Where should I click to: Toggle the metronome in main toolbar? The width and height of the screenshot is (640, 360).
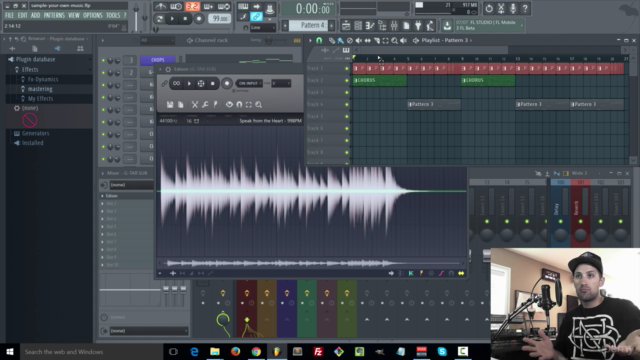[160, 7]
